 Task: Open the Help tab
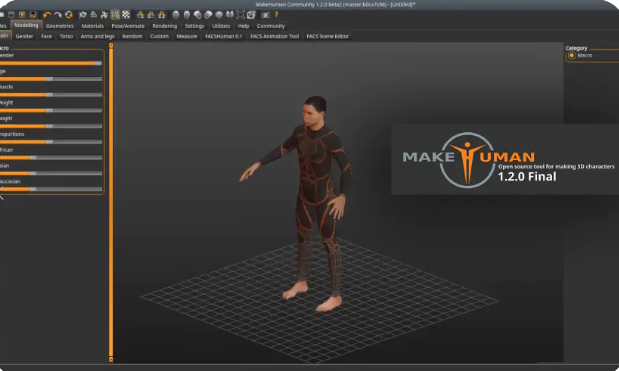[x=243, y=26]
